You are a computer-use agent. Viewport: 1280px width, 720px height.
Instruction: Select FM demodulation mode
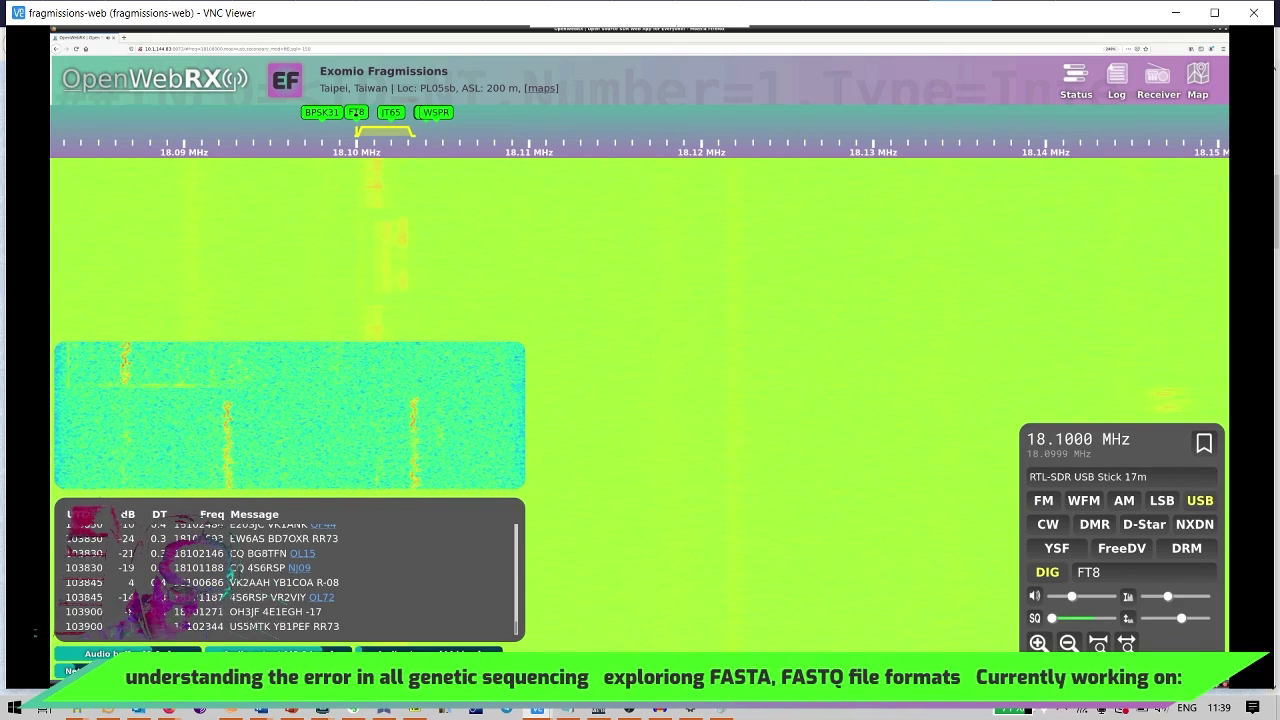pyautogui.click(x=1043, y=500)
